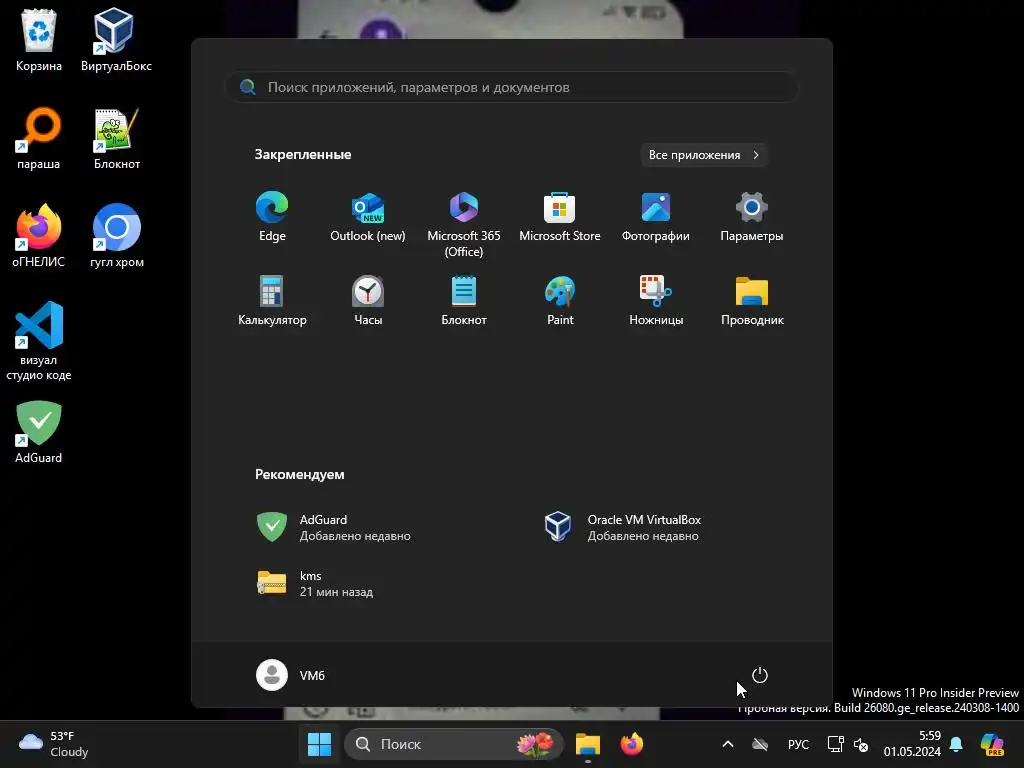Switch РУС input language indicator

pos(798,744)
